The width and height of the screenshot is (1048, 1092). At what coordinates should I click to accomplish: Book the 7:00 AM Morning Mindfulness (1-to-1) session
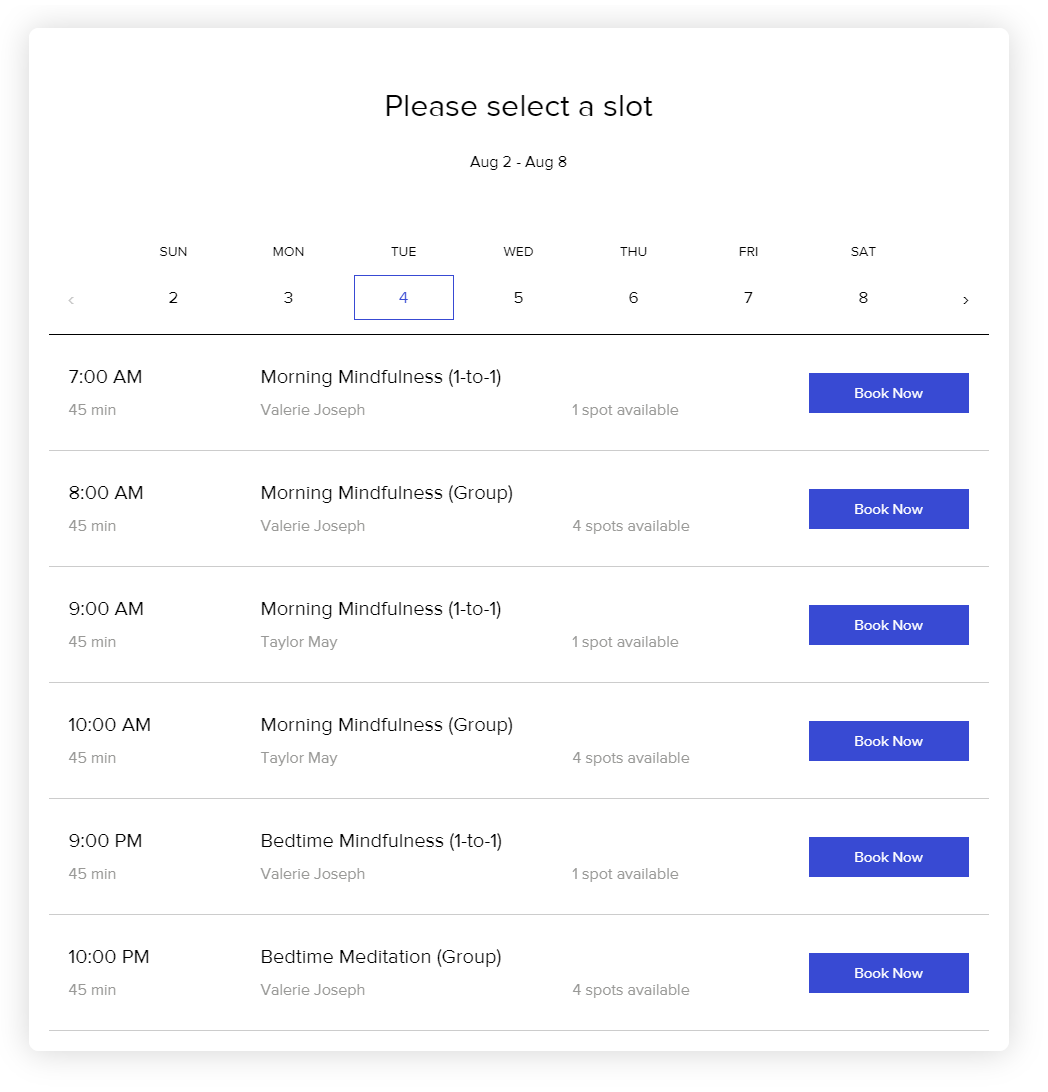(888, 393)
